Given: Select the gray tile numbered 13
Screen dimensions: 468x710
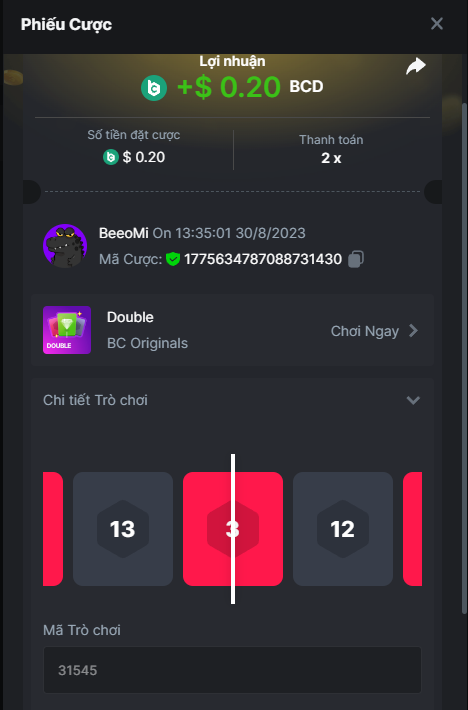Looking at the screenshot, I should pos(123,529).
